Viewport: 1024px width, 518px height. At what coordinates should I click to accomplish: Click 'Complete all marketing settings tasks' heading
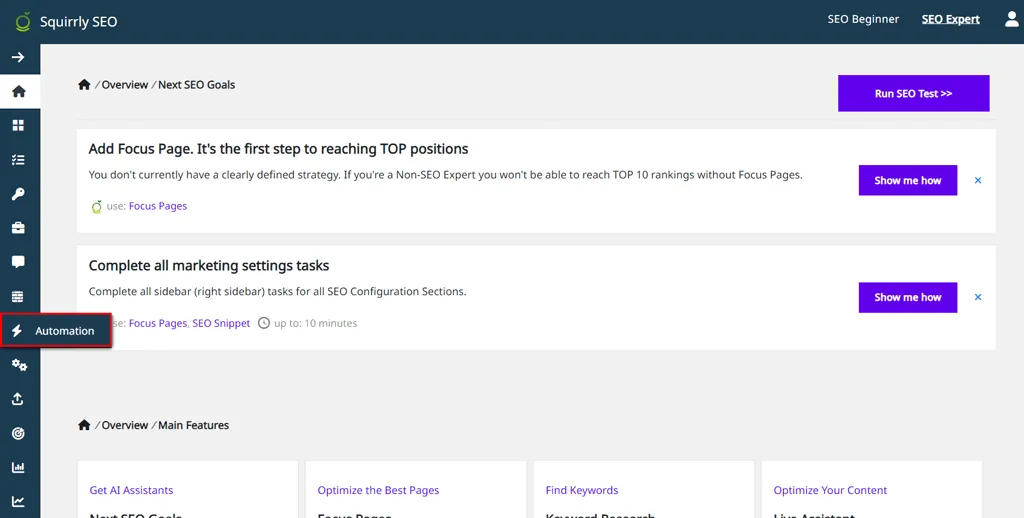(209, 266)
